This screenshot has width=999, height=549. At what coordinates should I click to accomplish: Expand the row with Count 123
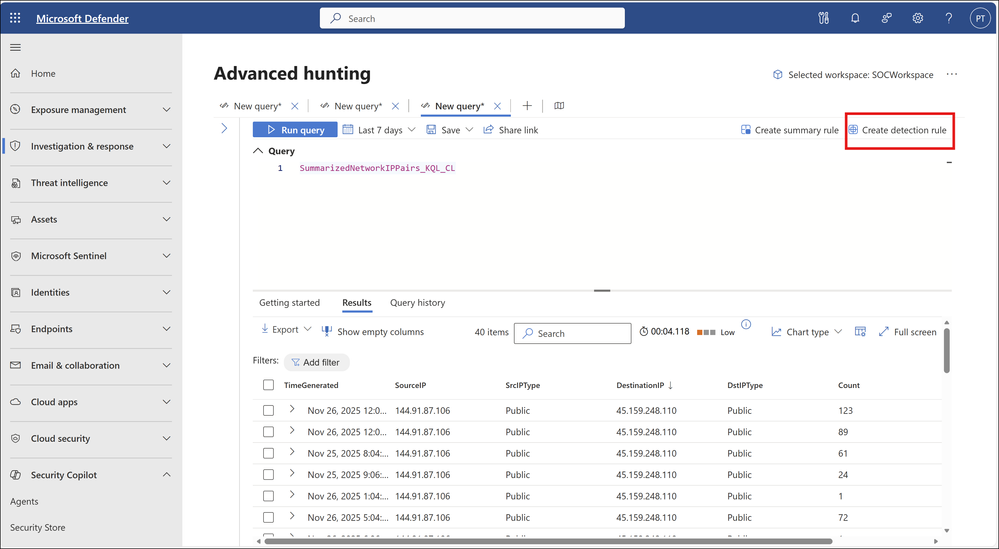tap(292, 410)
